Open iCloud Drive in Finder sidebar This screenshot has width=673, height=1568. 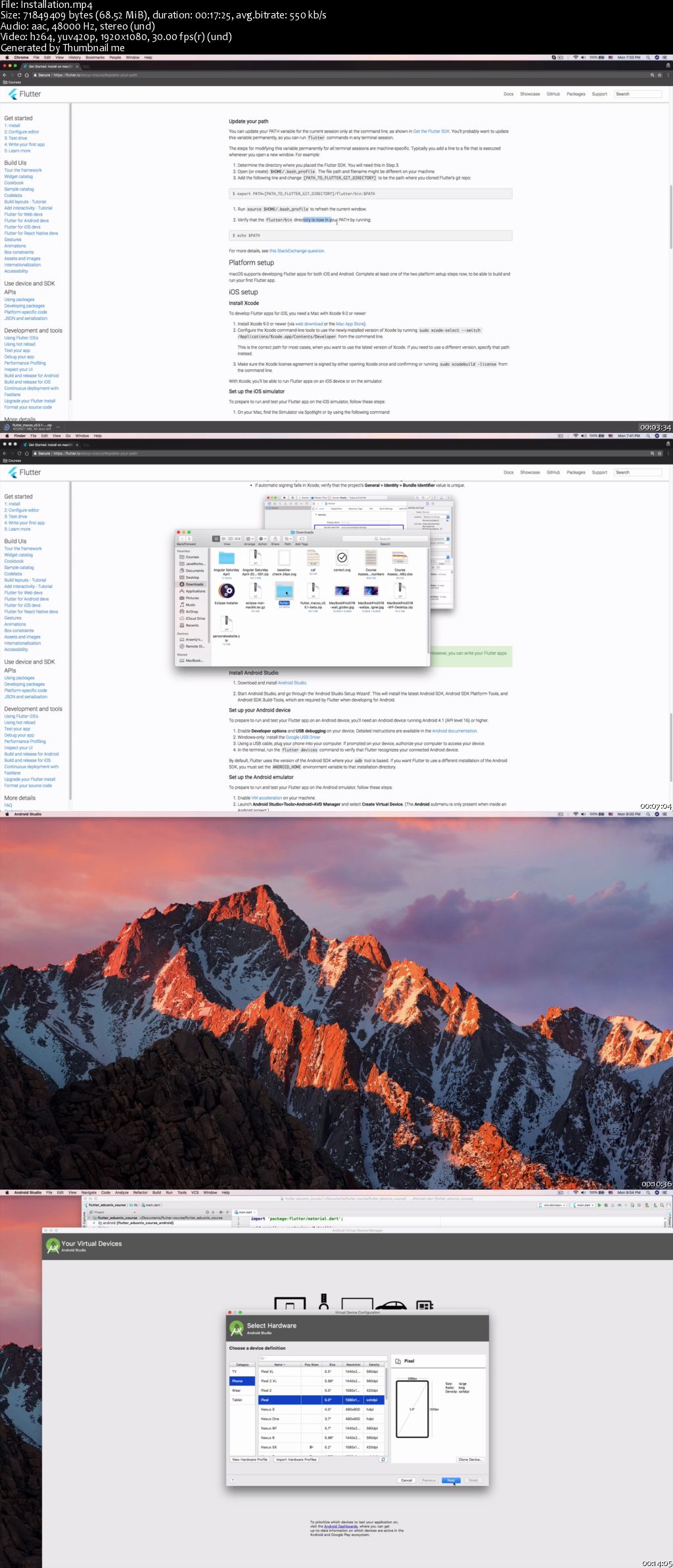pyautogui.click(x=195, y=618)
